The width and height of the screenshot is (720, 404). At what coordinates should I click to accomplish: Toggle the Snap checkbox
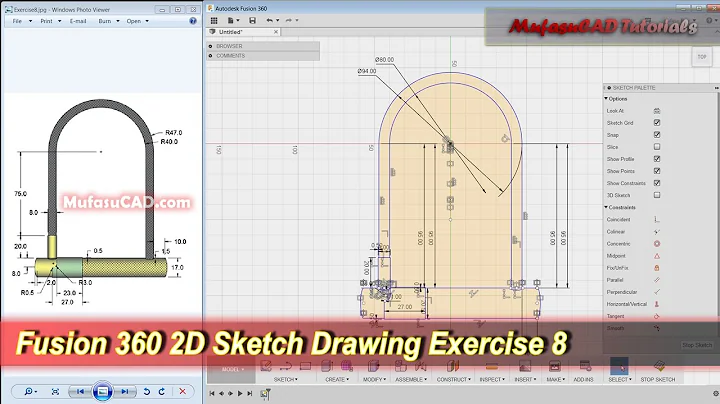(x=657, y=135)
